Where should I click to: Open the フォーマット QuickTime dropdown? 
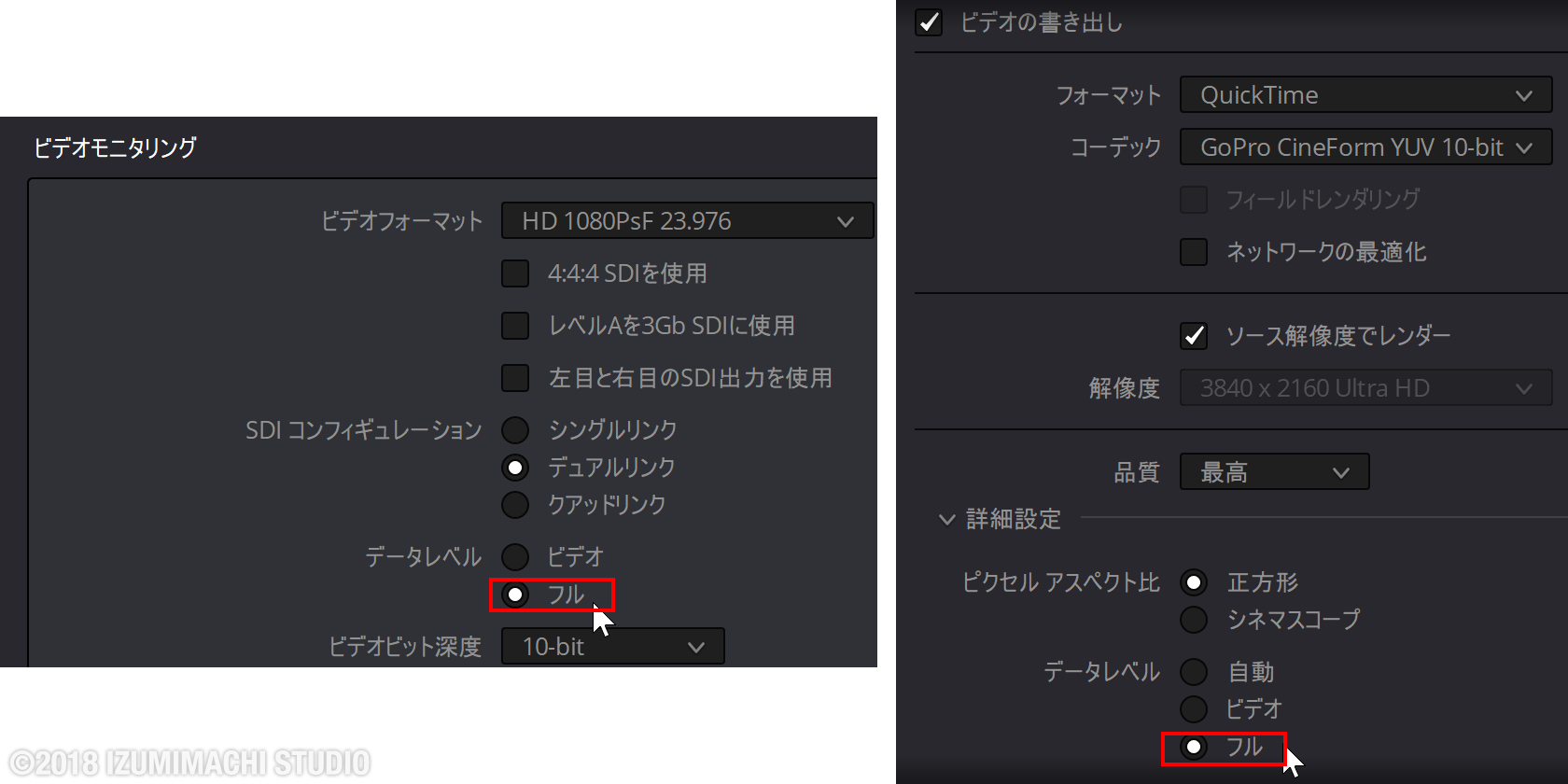[x=1365, y=95]
